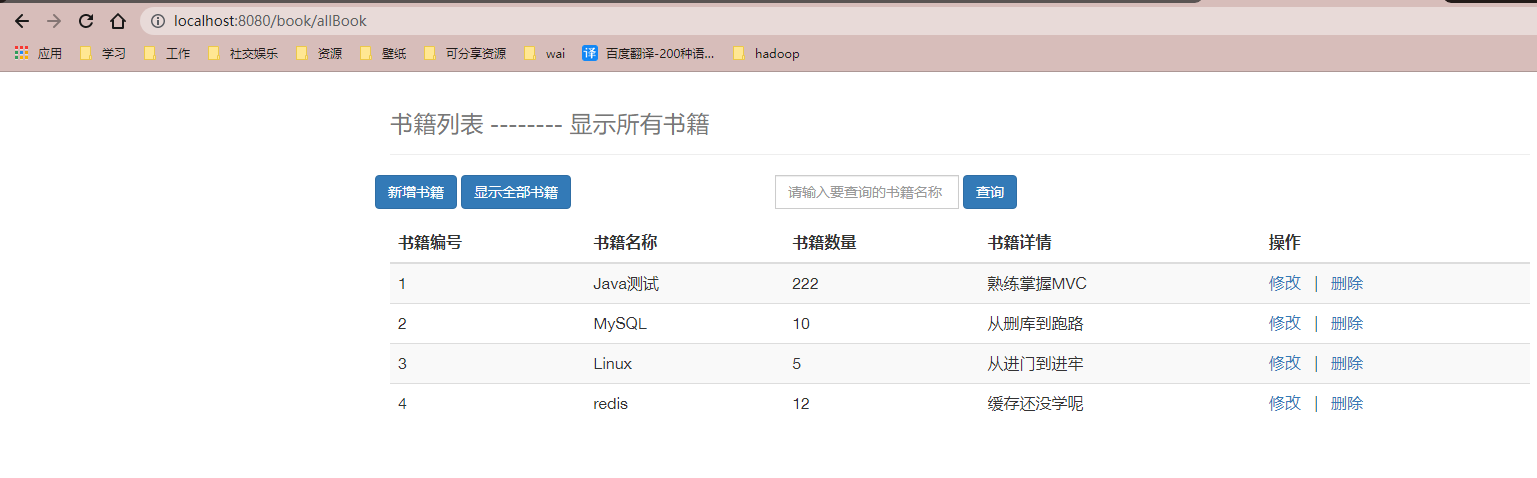The image size is (1537, 478).
Task: Open the 学习 bookmark folder
Action: (x=103, y=54)
